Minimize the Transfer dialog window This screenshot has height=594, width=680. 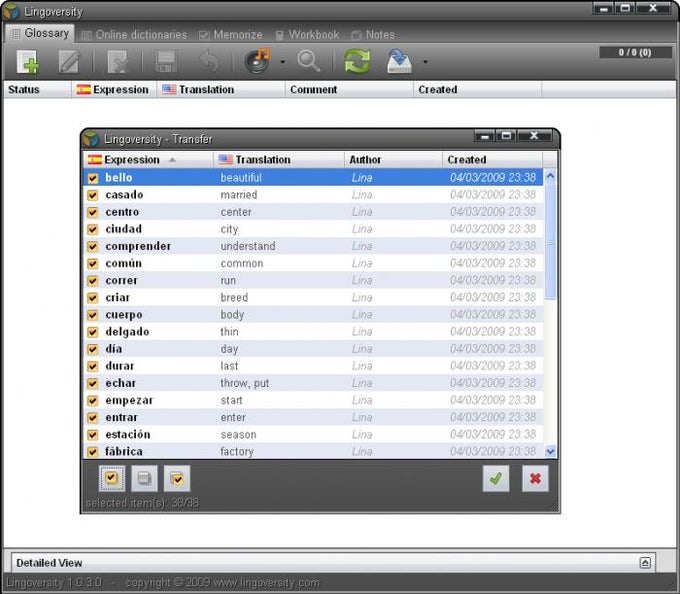pyautogui.click(x=485, y=136)
